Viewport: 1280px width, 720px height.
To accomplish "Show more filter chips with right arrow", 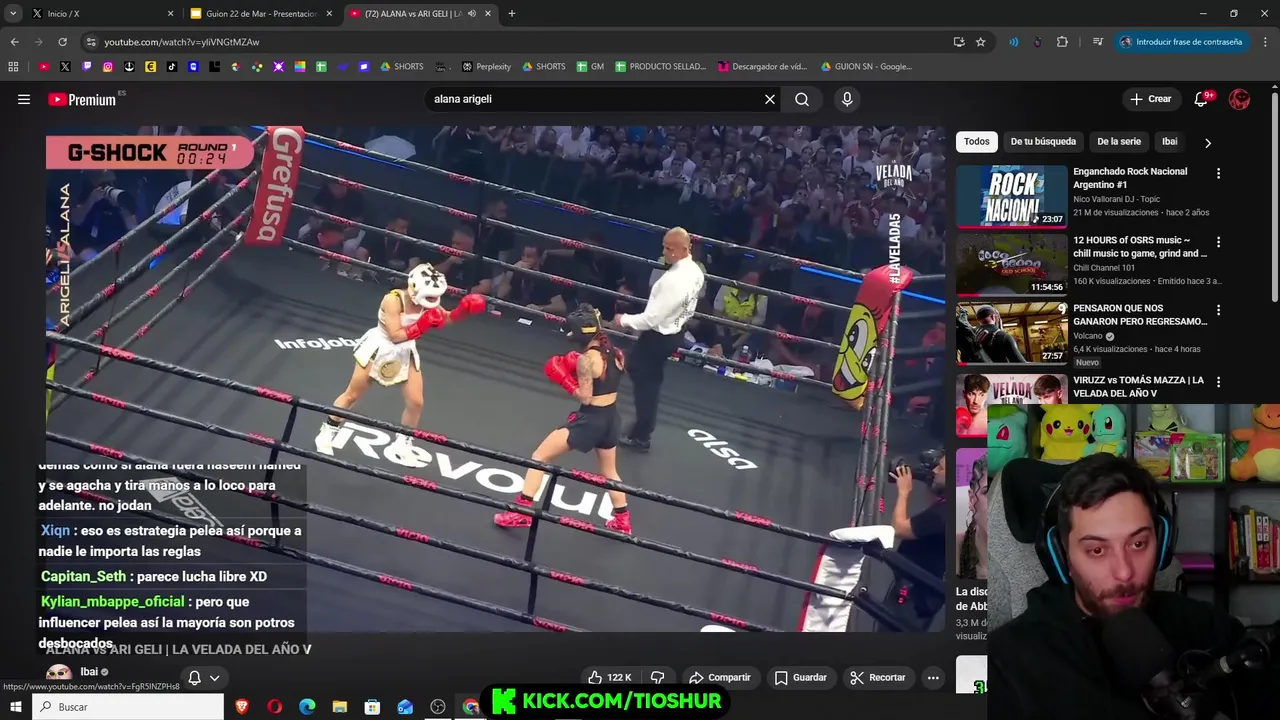I will point(1208,143).
